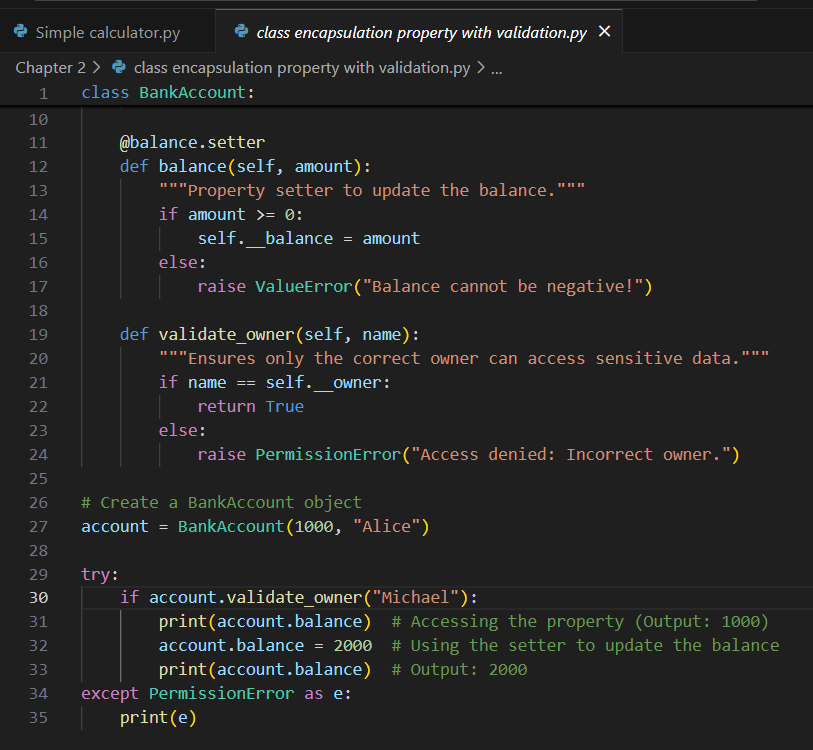Open the Chapter 2 breadcrumb dropdown
The image size is (813, 750).
(51, 68)
